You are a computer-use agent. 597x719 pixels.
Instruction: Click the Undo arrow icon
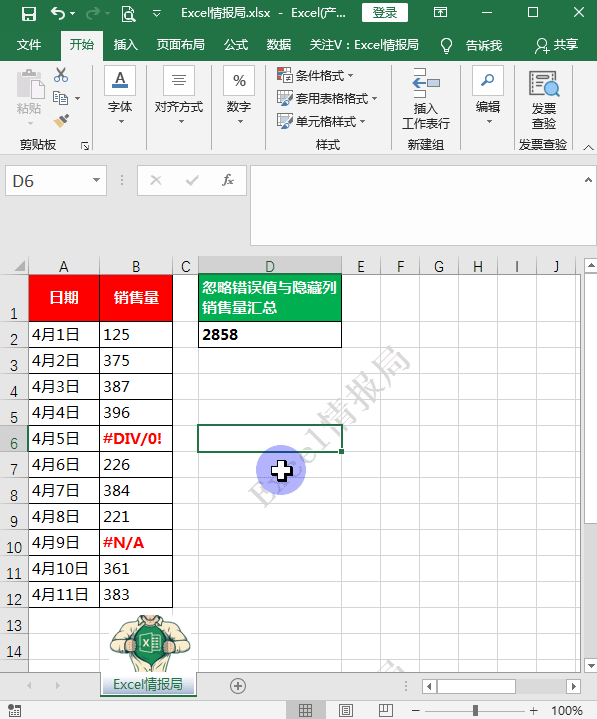pos(58,13)
